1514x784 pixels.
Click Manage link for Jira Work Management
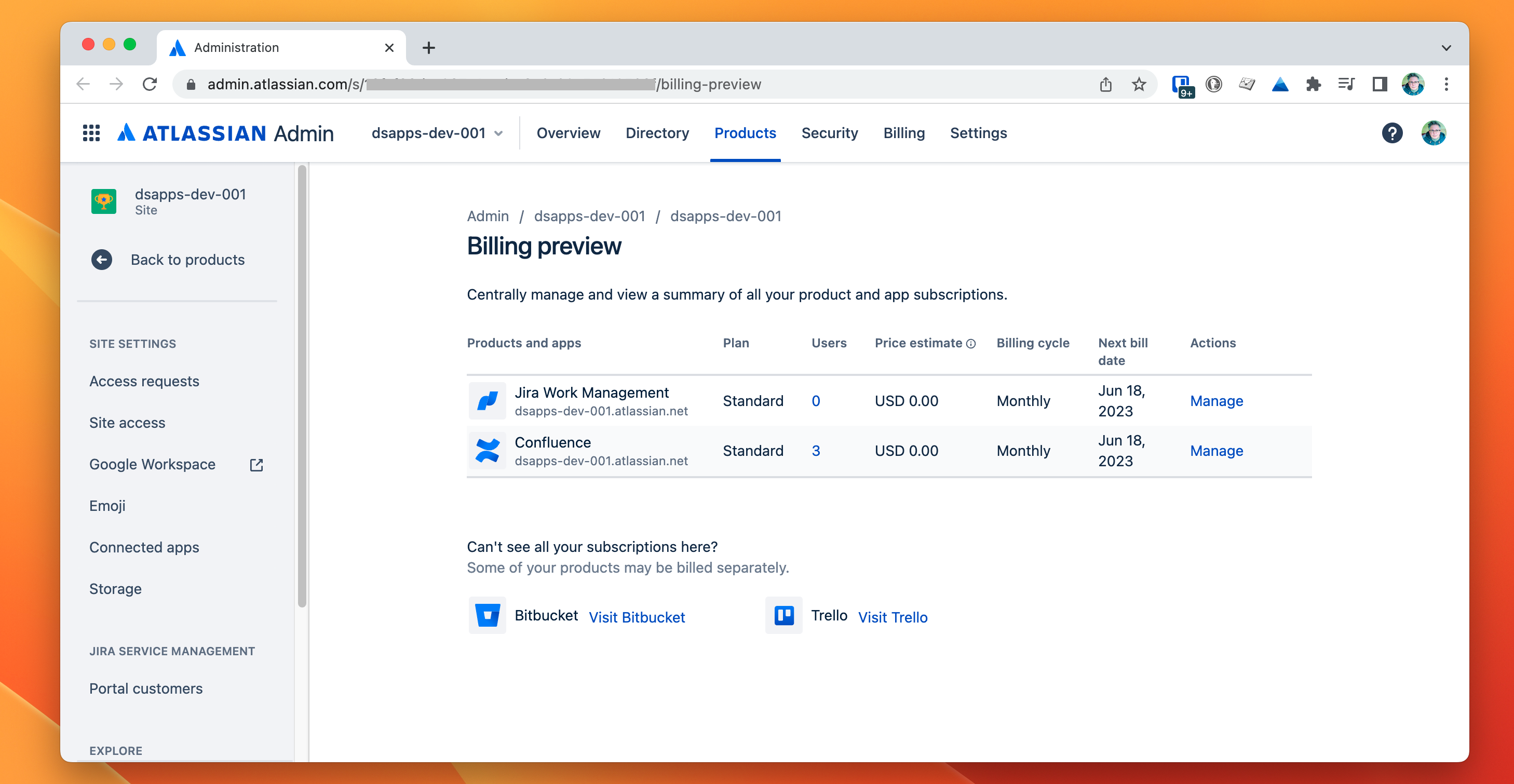(1216, 400)
